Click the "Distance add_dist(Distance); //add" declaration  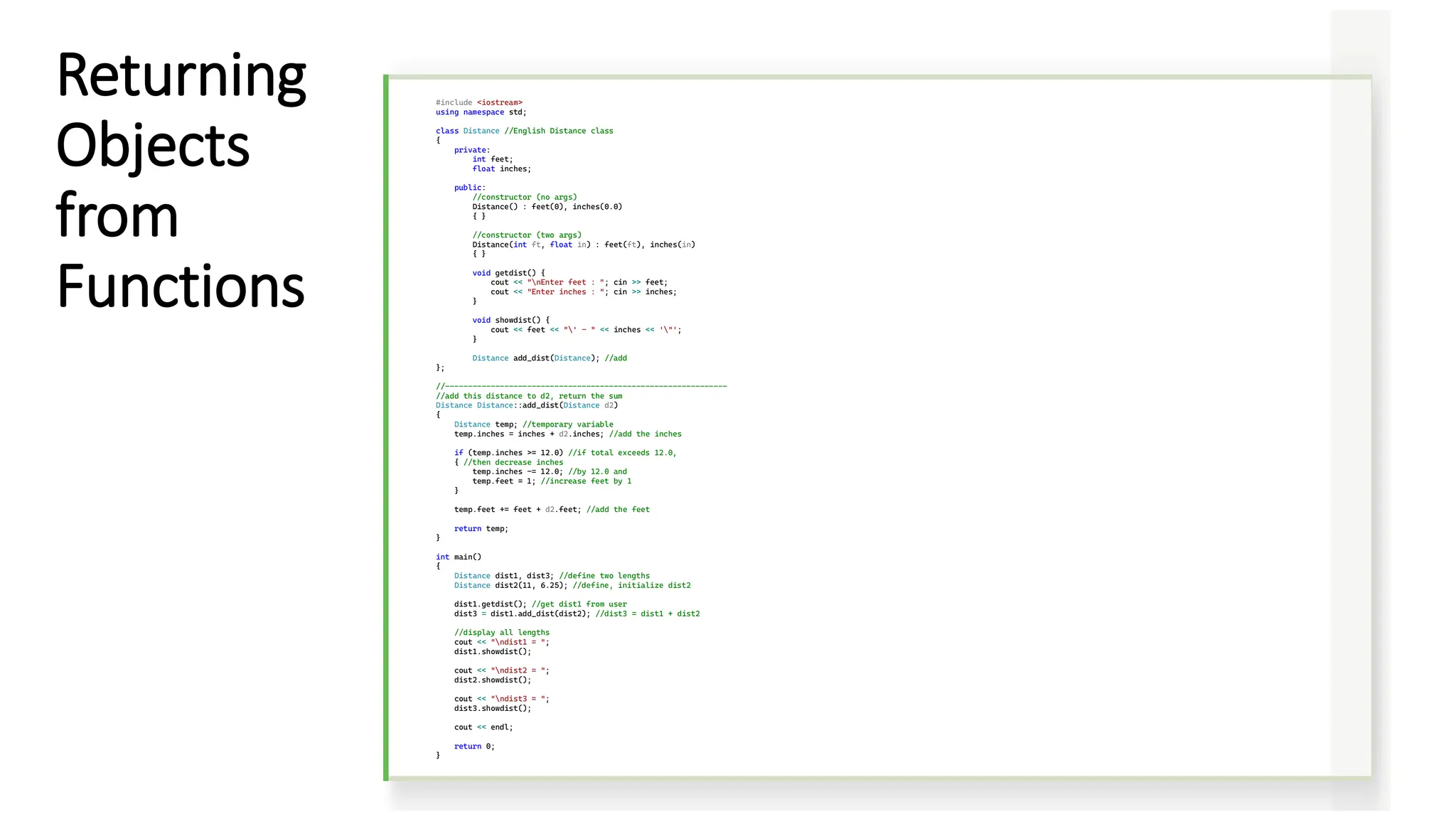550,358
